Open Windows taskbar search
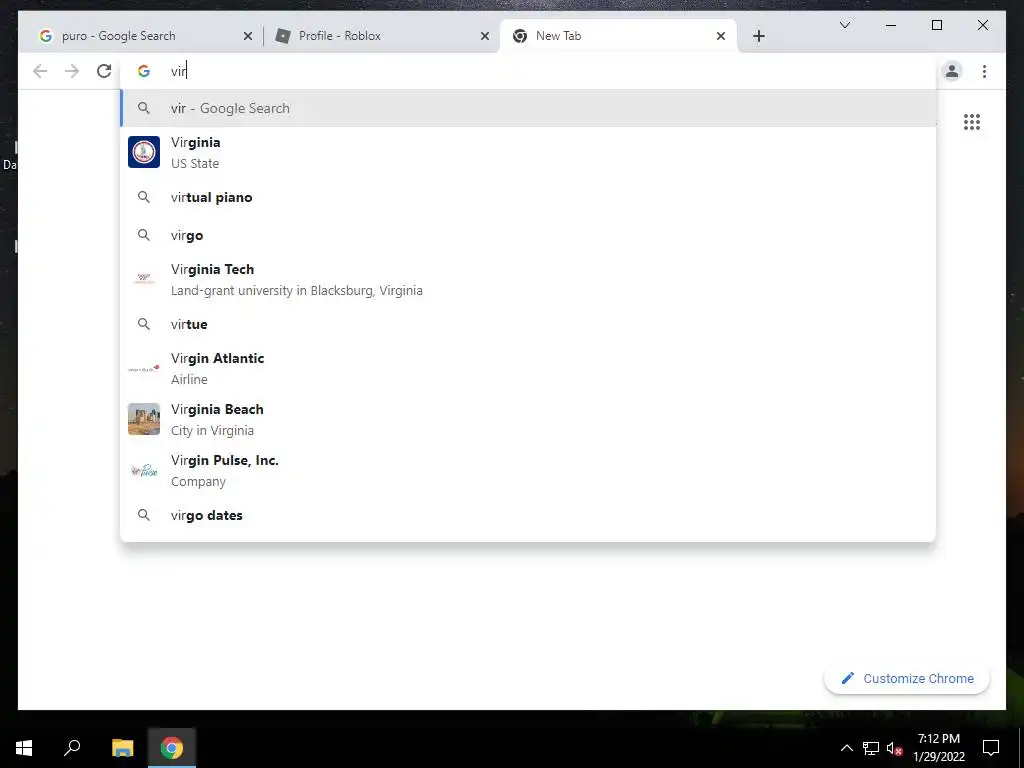This screenshot has width=1024, height=768. pyautogui.click(x=72, y=748)
